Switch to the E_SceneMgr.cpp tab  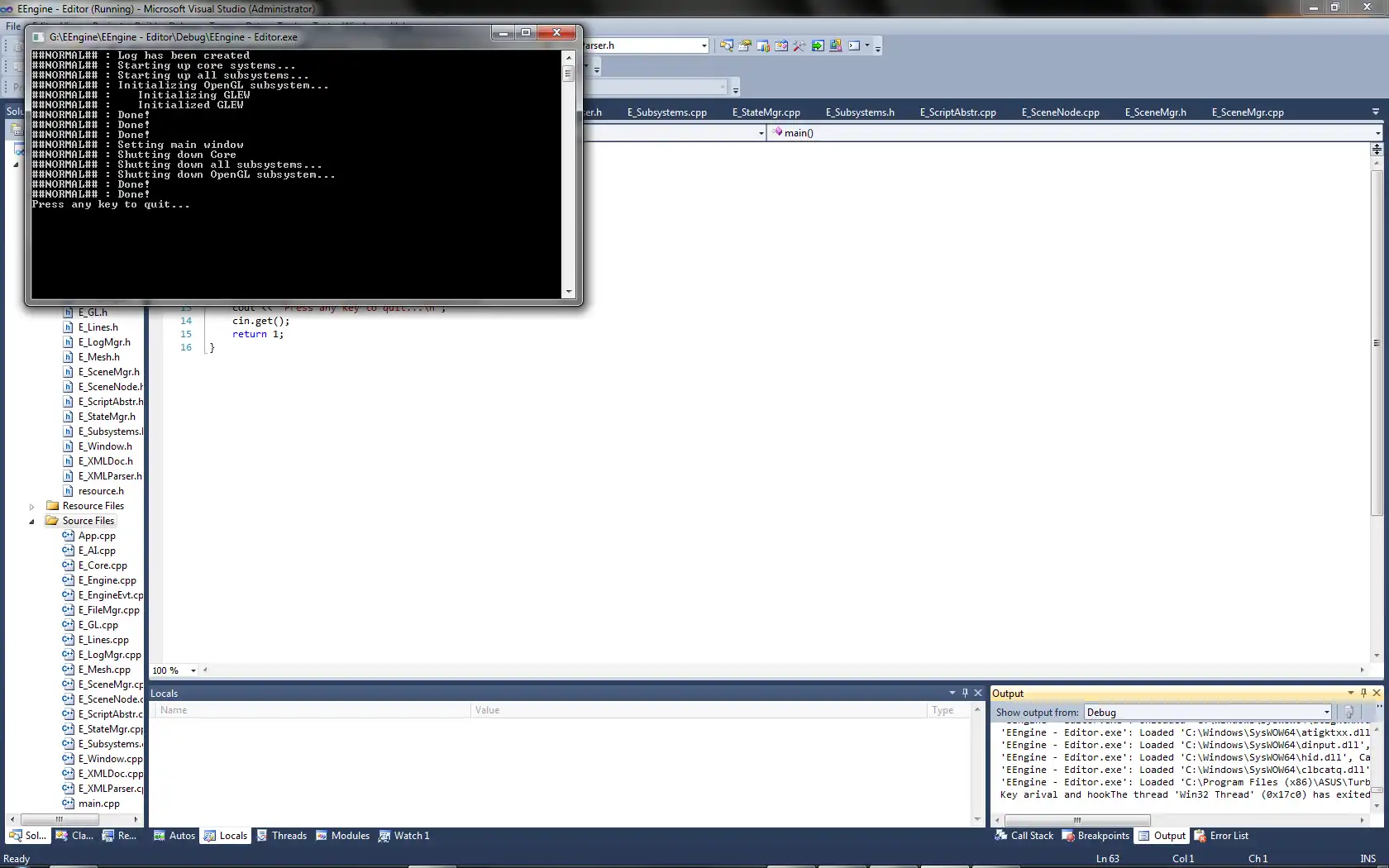click(x=1248, y=112)
